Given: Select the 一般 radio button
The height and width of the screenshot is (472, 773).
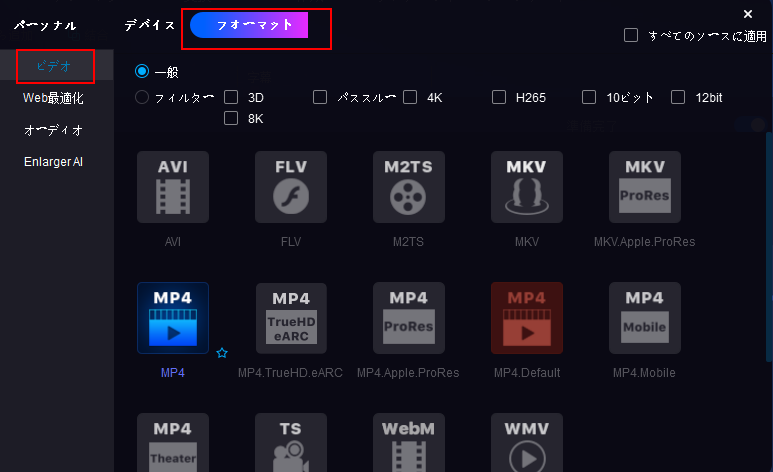Looking at the screenshot, I should pyautogui.click(x=142, y=72).
